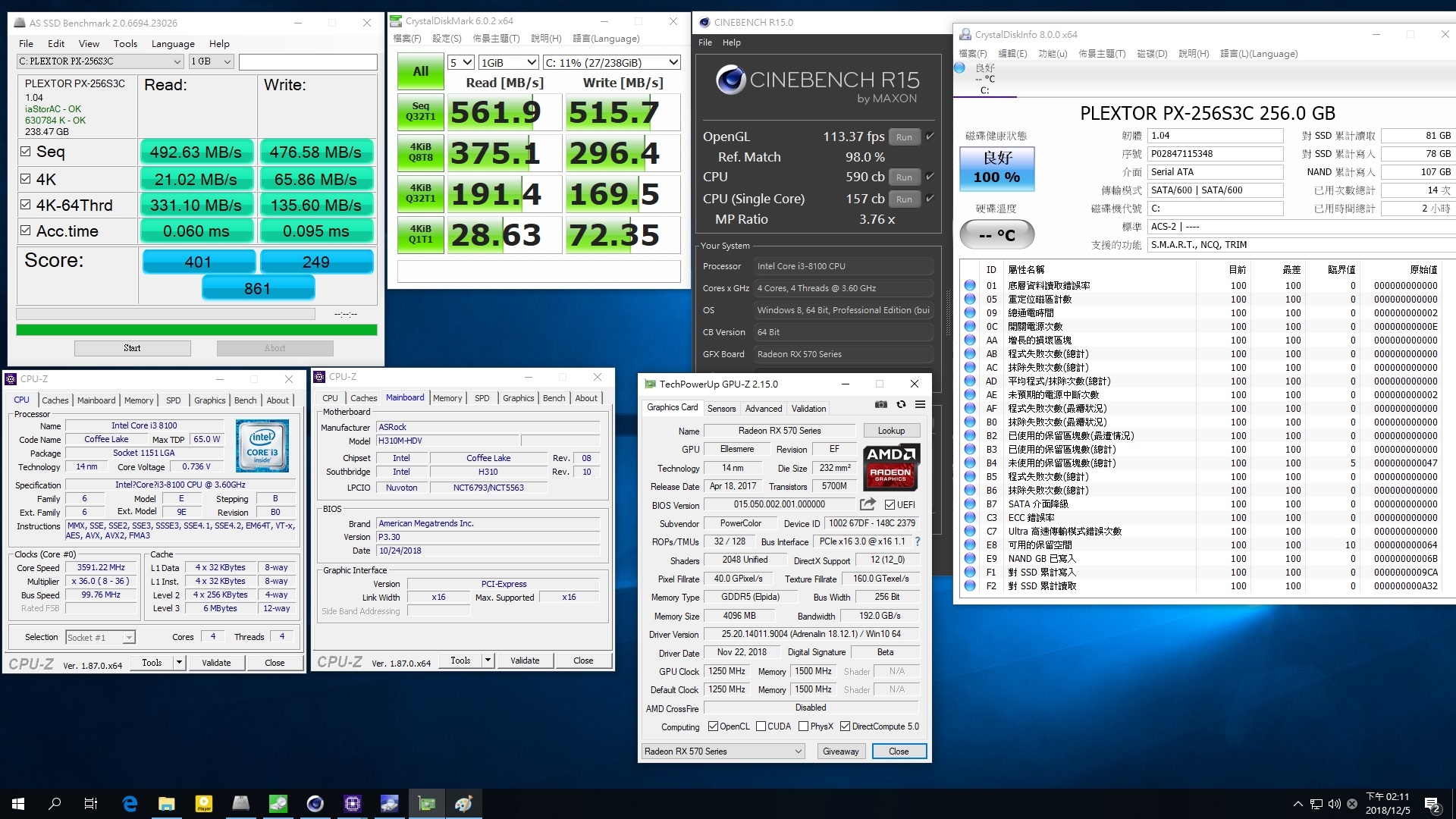Open the CrystalDiskMark 1GiB size dropdown
The height and width of the screenshot is (819, 1456).
tap(509, 62)
